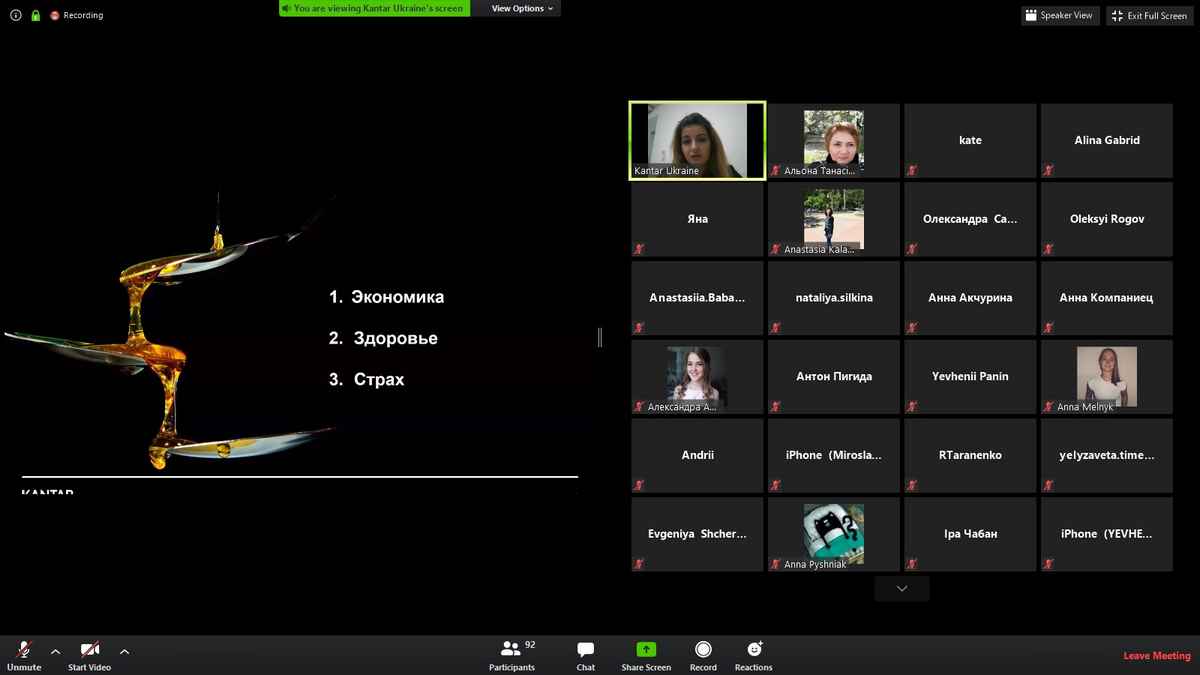
Task: Click the panel resize divider handle
Action: 599,338
